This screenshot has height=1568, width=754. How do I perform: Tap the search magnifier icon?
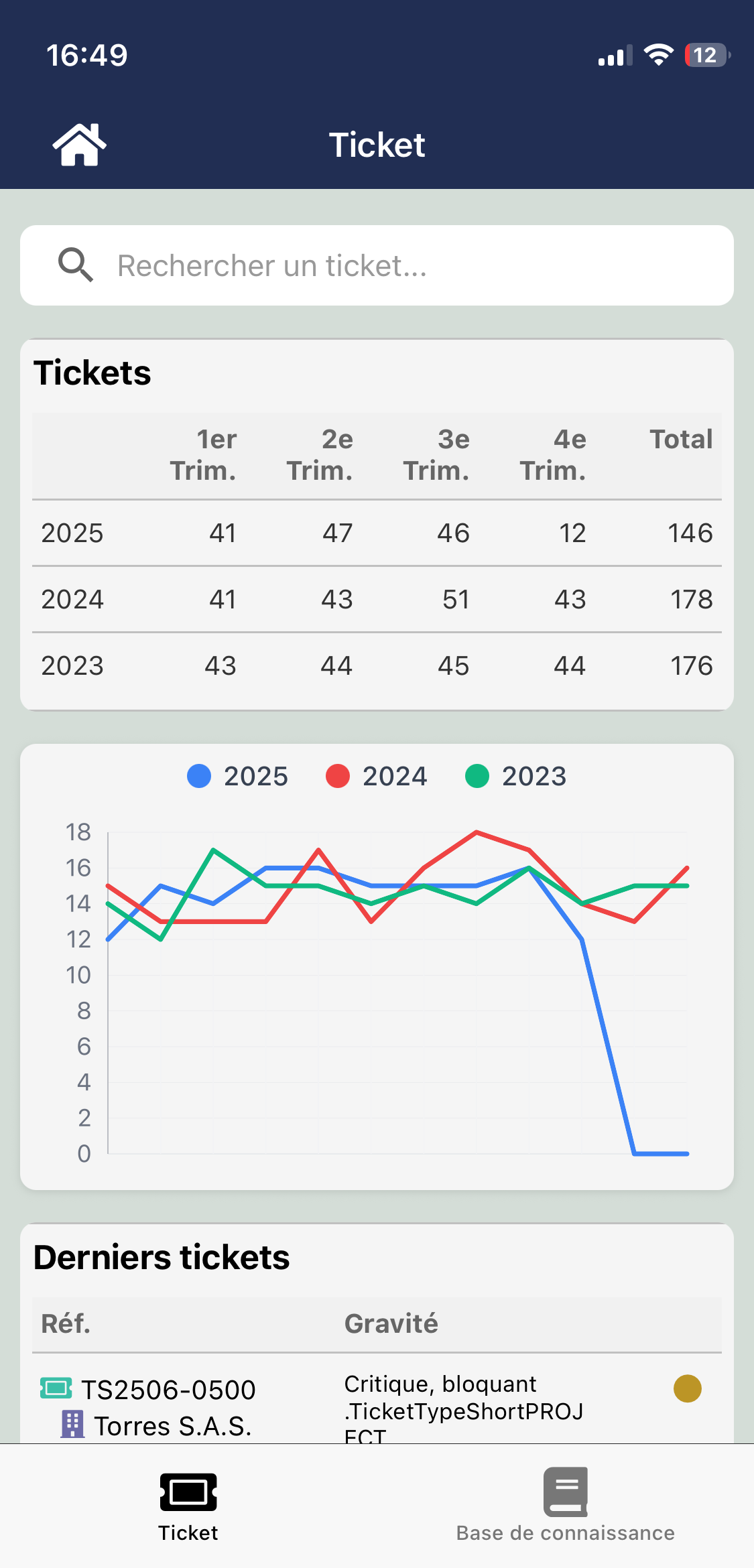pyautogui.click(x=75, y=265)
